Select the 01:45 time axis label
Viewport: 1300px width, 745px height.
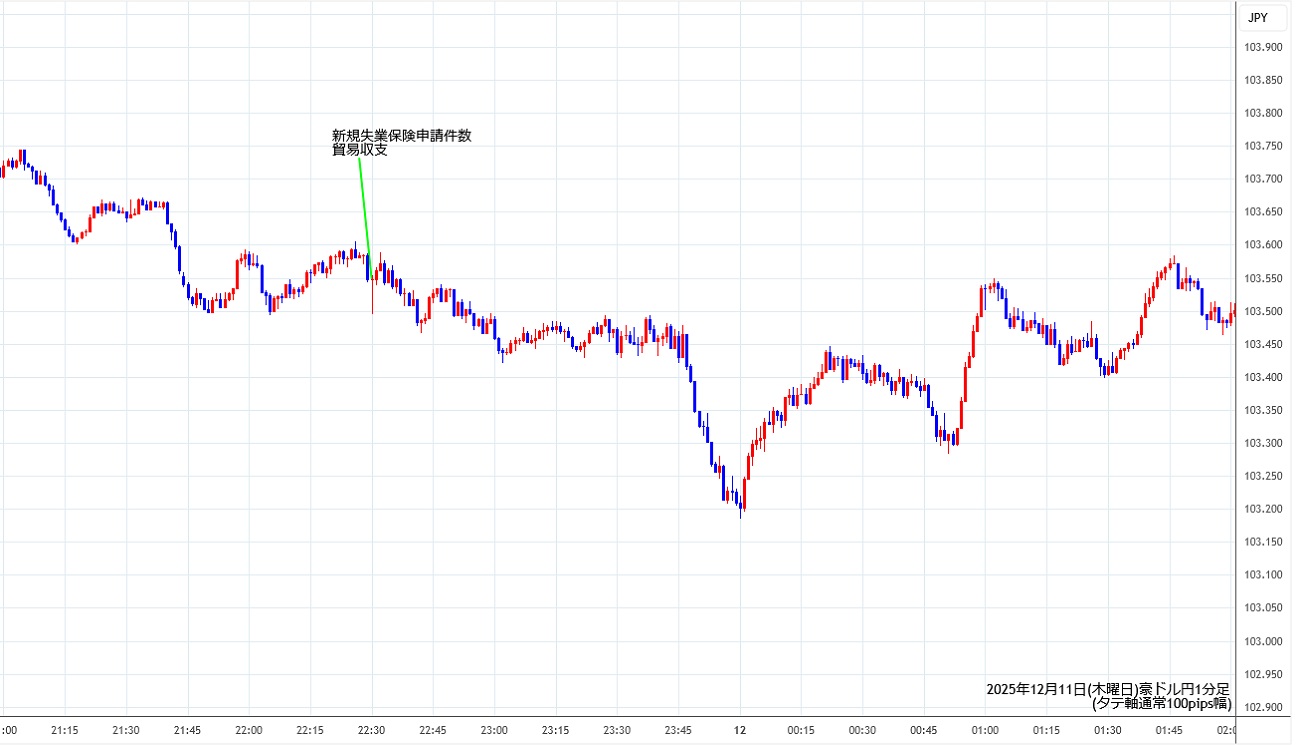tap(1169, 730)
